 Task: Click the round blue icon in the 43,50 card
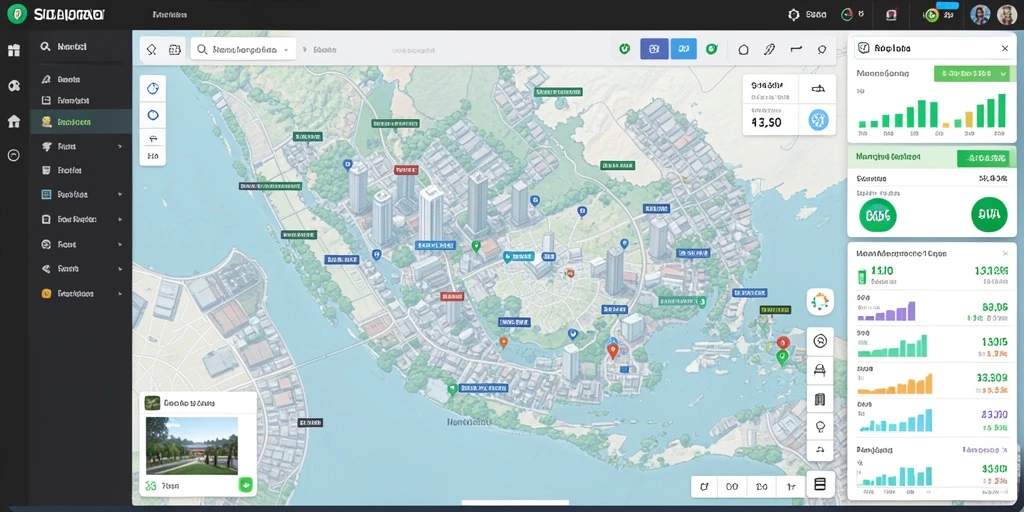[818, 120]
